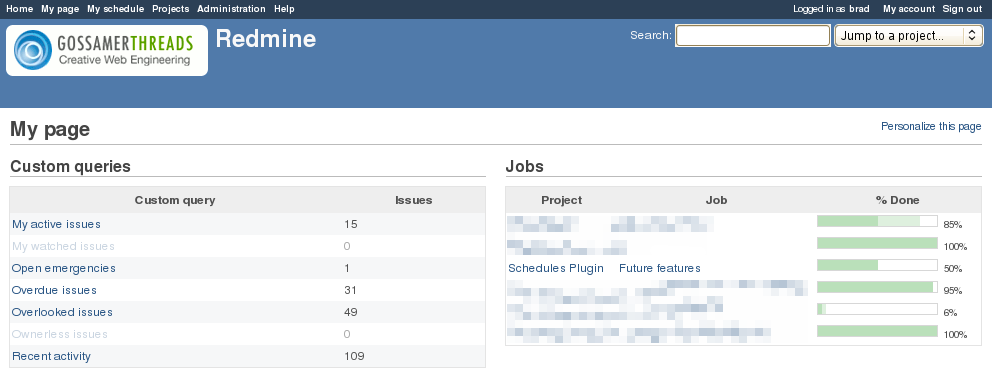Click the issue count 49
The width and height of the screenshot is (992, 390).
[x=351, y=312]
